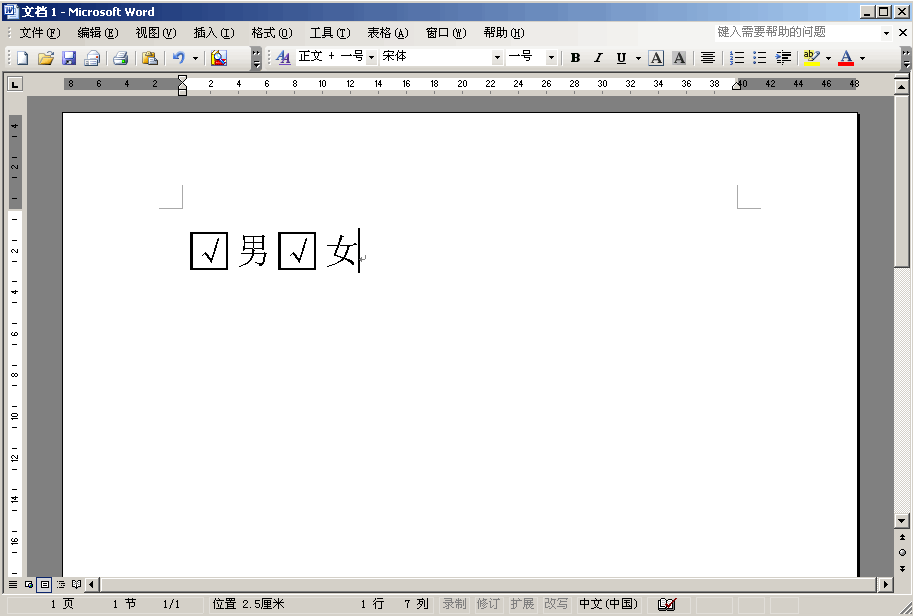Viewport: 913px width, 616px height.
Task: Open help question box dropdown arrow
Action: click(886, 33)
